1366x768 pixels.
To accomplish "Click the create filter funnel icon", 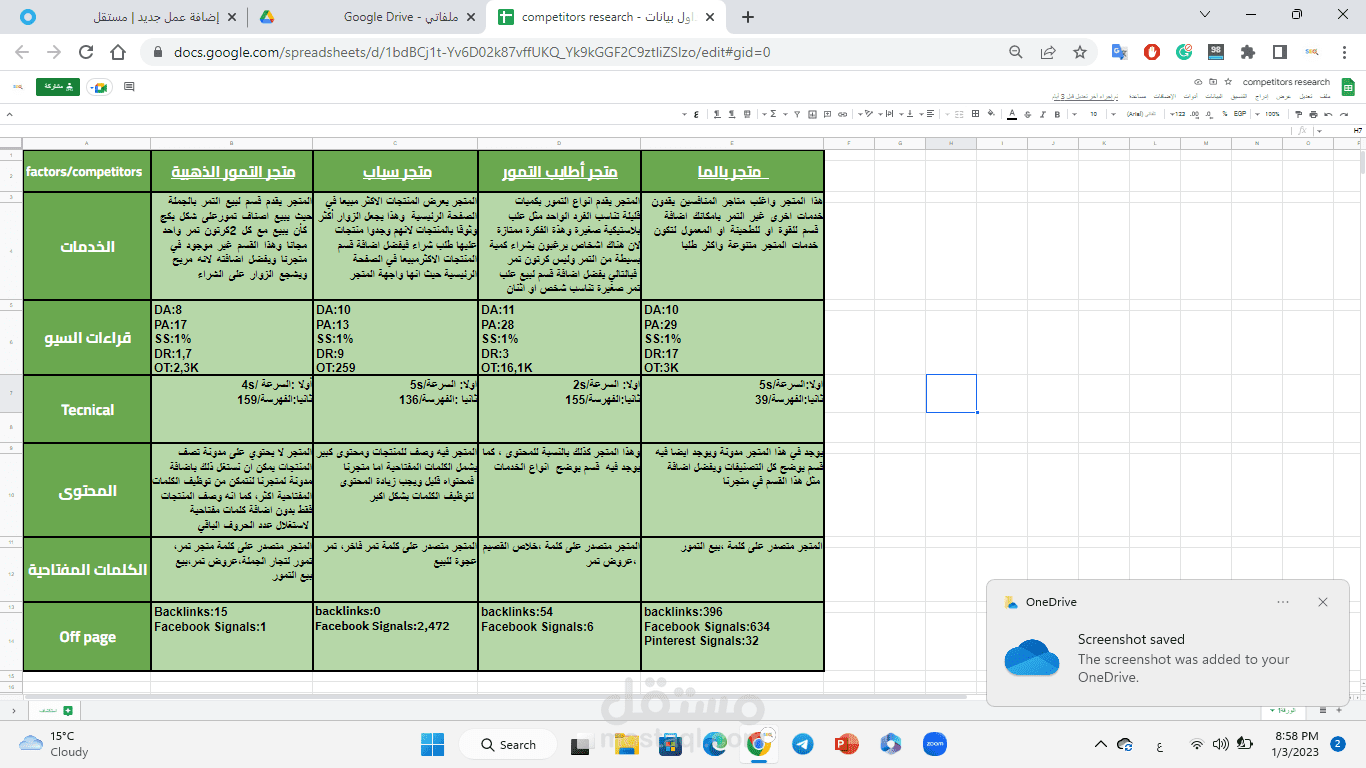I will coord(797,113).
